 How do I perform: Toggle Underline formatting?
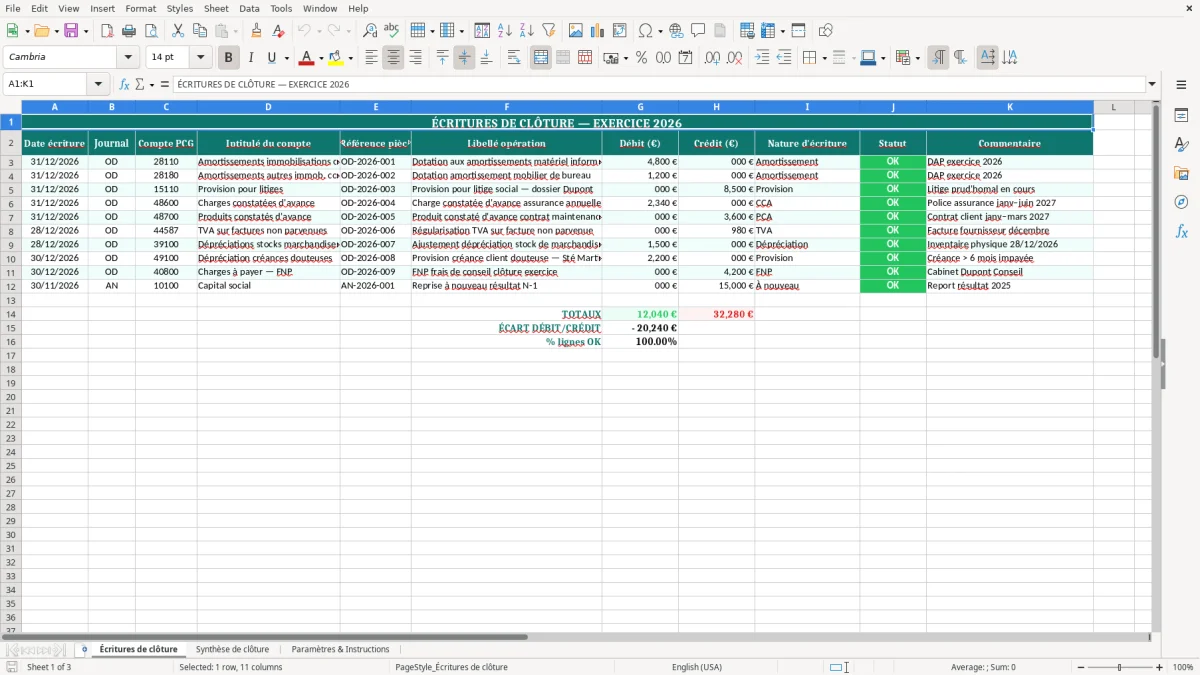pos(271,58)
